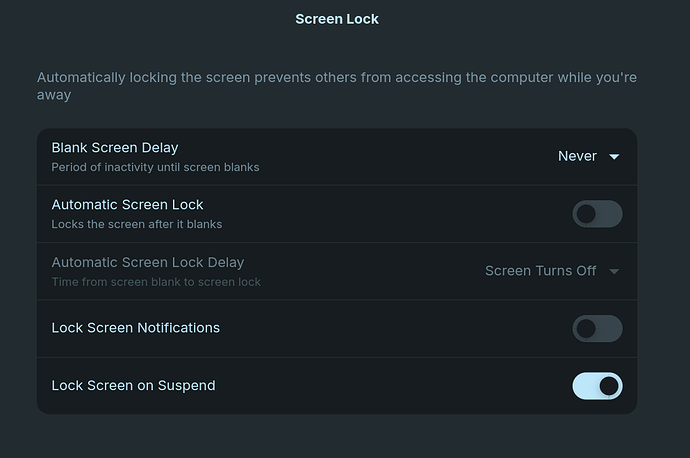This screenshot has width=690, height=458.
Task: Select the Lock Screen Notifications label
Action: point(136,328)
